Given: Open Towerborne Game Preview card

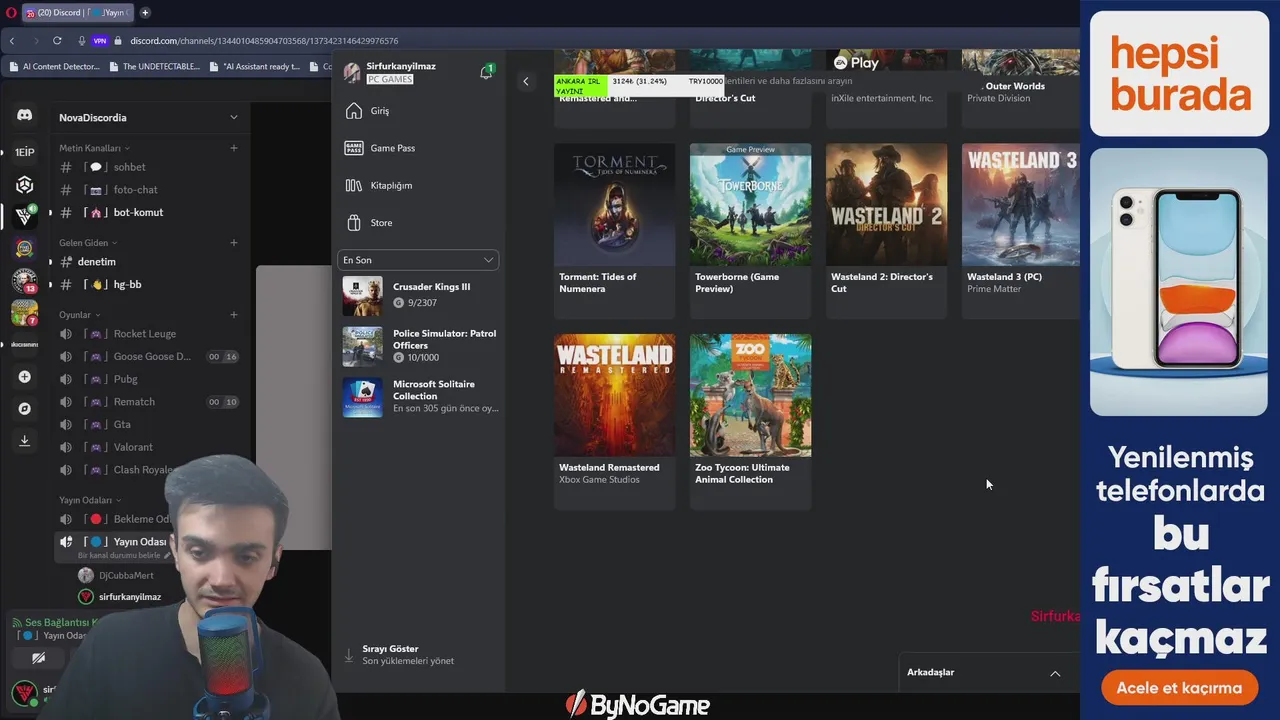Looking at the screenshot, I should tap(751, 230).
